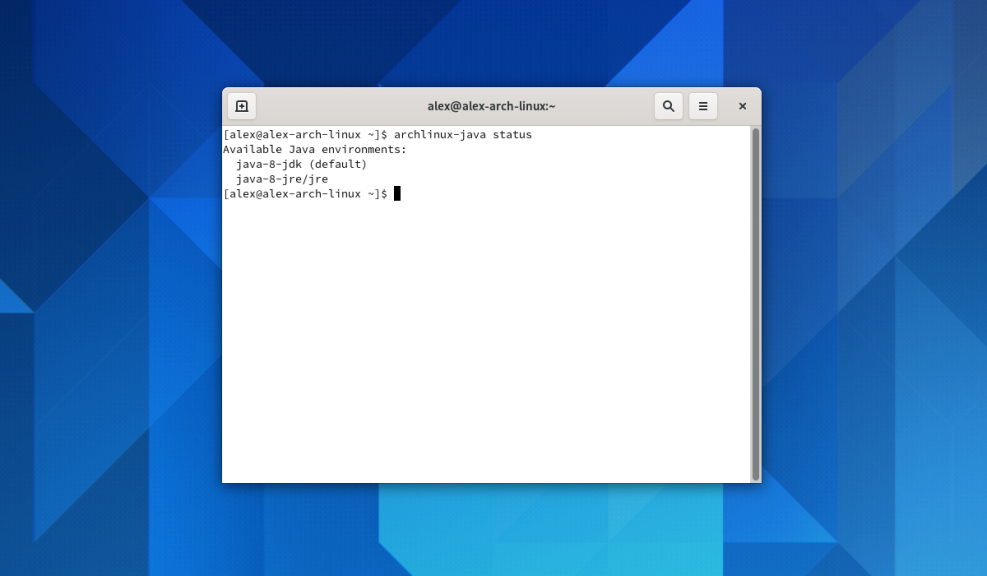Close the terminal window

pos(742,105)
